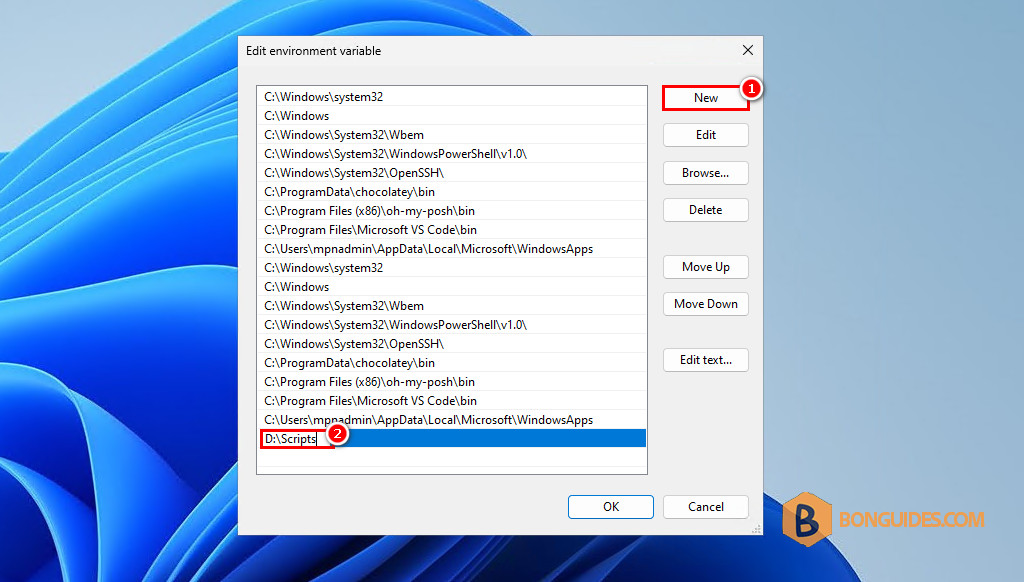1024x582 pixels.
Task: Select the first C:\Windows entry in the list
Action: pos(452,116)
